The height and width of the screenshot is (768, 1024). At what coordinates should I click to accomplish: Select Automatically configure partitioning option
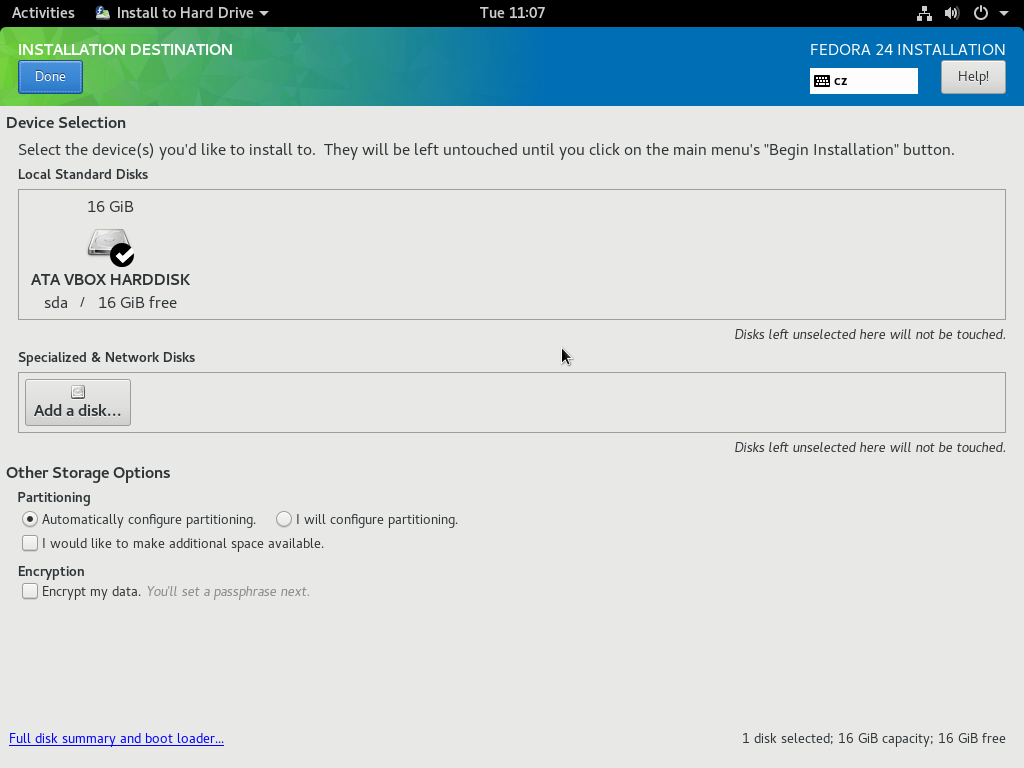[x=31, y=519]
